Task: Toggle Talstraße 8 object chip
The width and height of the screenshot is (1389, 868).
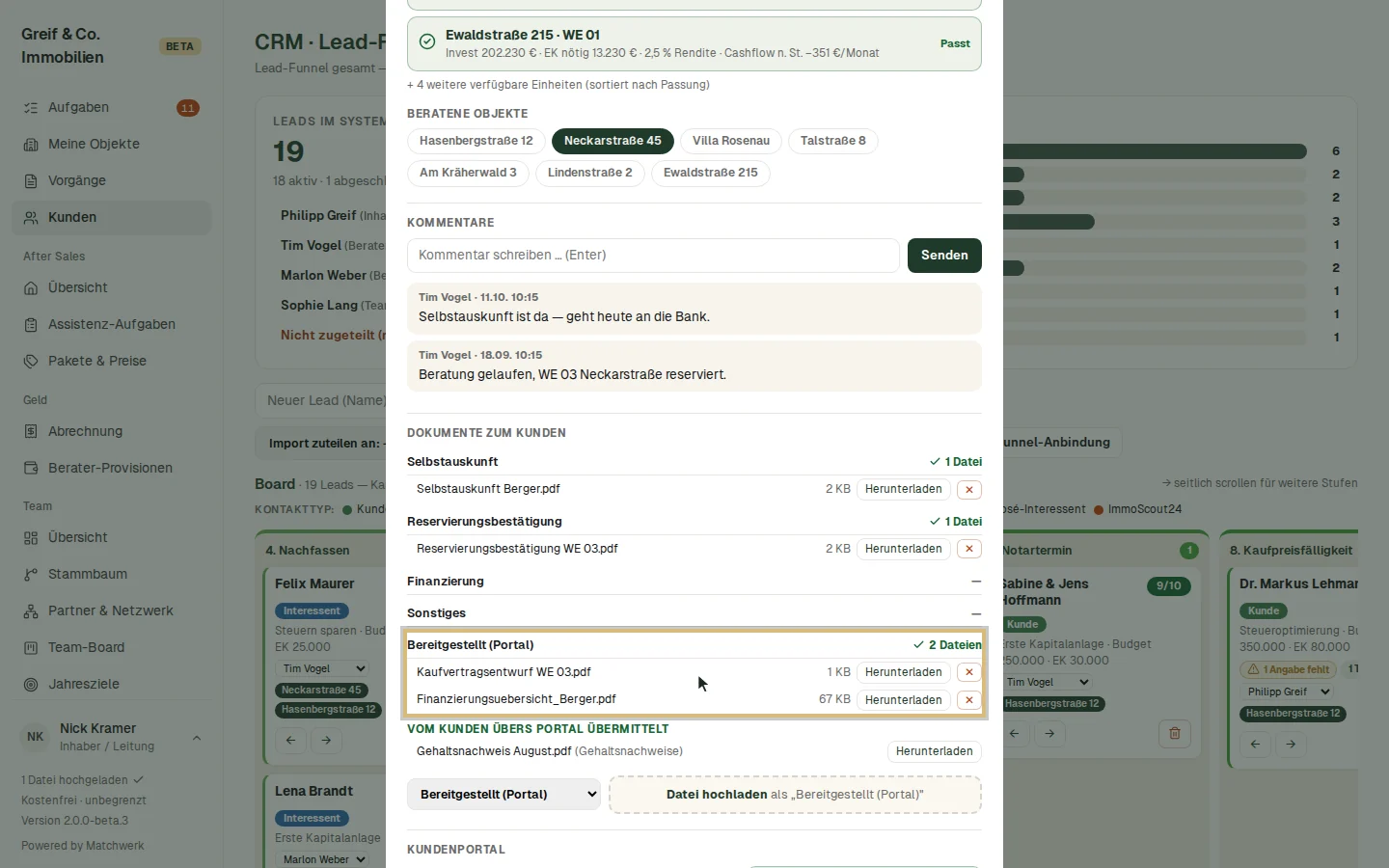Action: pyautogui.click(x=833, y=141)
